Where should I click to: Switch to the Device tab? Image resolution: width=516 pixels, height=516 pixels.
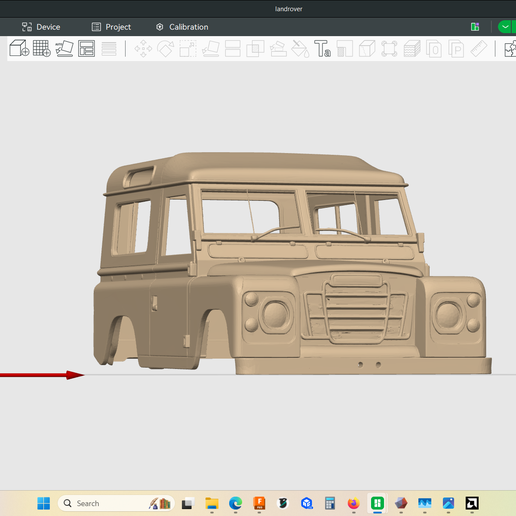click(41, 27)
